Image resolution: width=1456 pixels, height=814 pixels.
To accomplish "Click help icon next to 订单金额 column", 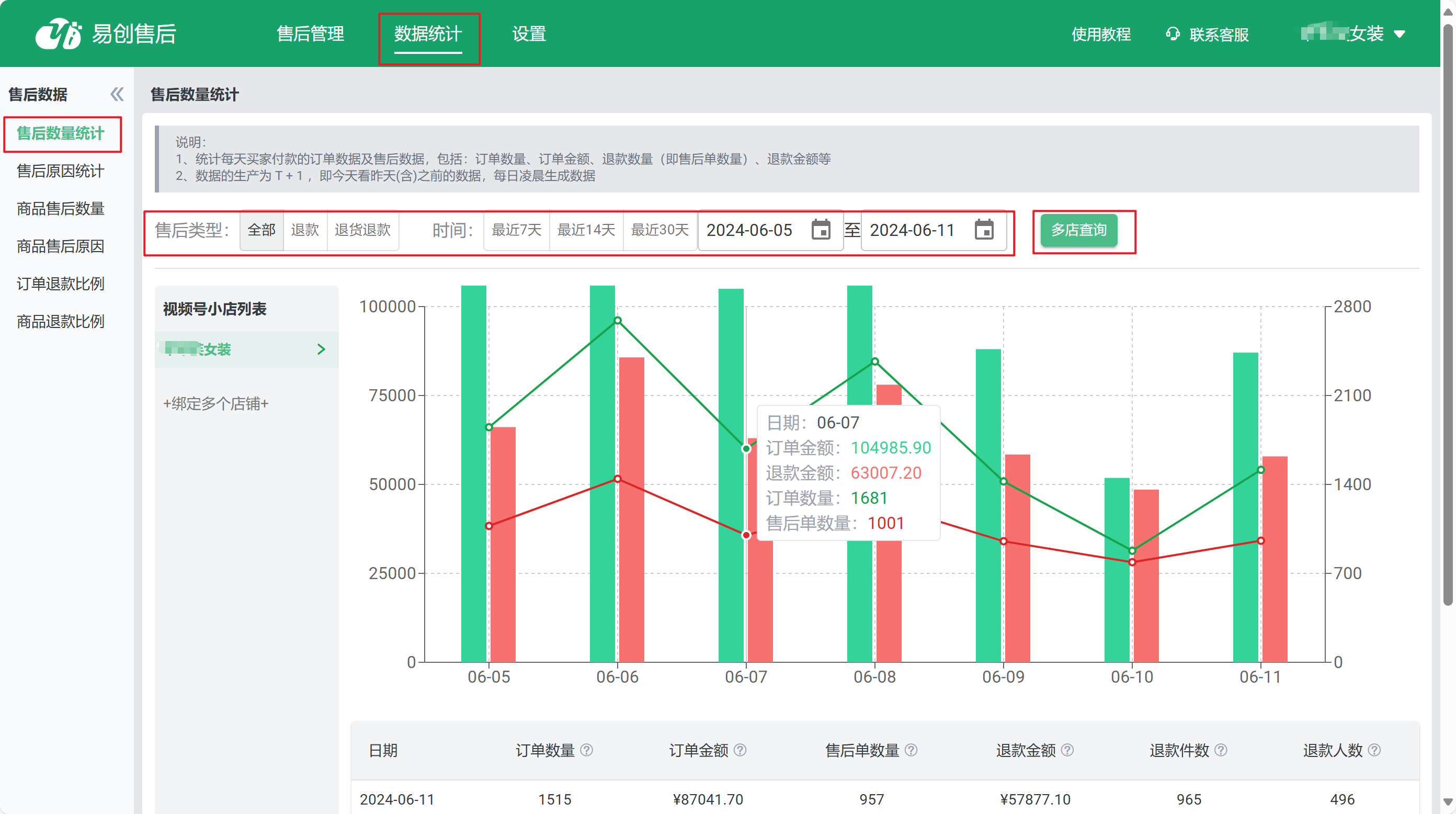I will click(740, 750).
